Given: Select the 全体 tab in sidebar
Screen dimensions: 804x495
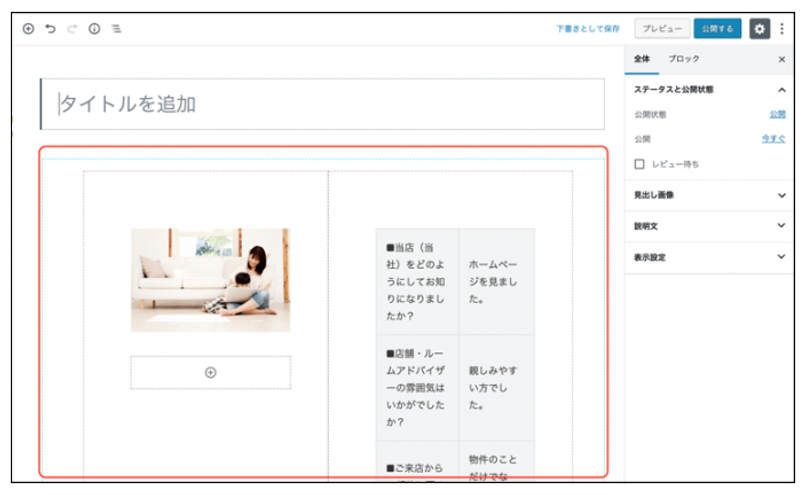Looking at the screenshot, I should click(x=642, y=60).
